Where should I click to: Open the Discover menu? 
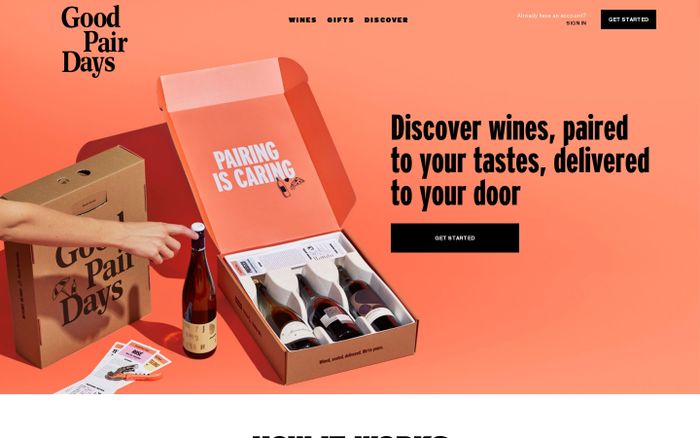click(x=386, y=20)
